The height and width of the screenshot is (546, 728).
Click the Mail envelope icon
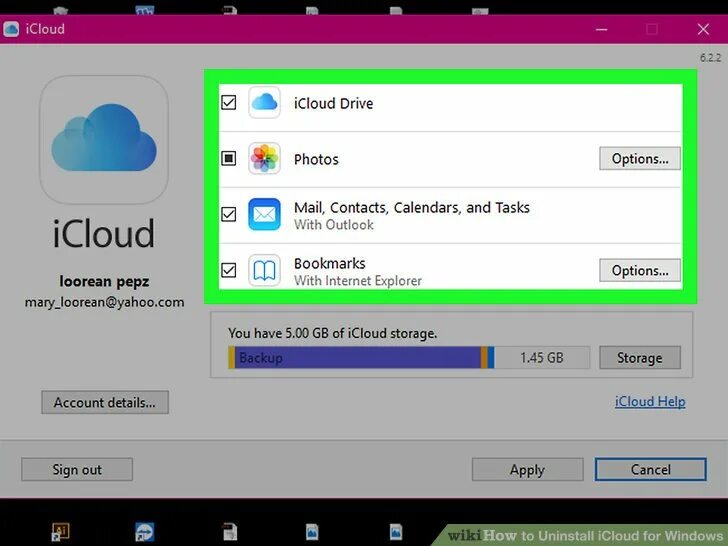(x=264, y=214)
